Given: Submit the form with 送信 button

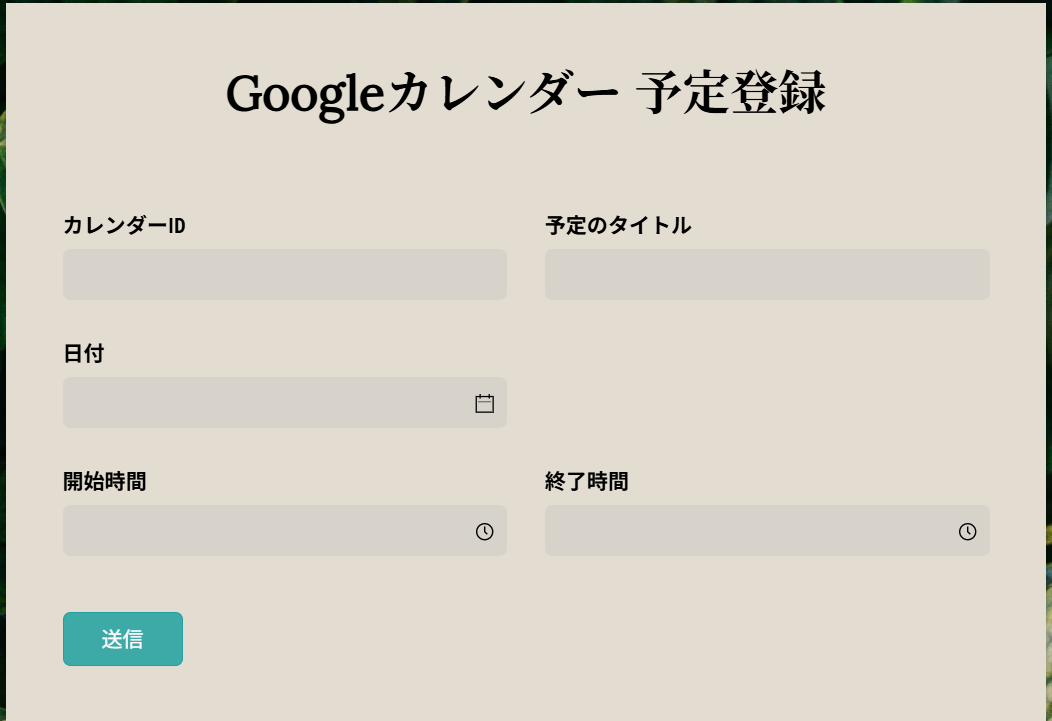Looking at the screenshot, I should (x=123, y=639).
